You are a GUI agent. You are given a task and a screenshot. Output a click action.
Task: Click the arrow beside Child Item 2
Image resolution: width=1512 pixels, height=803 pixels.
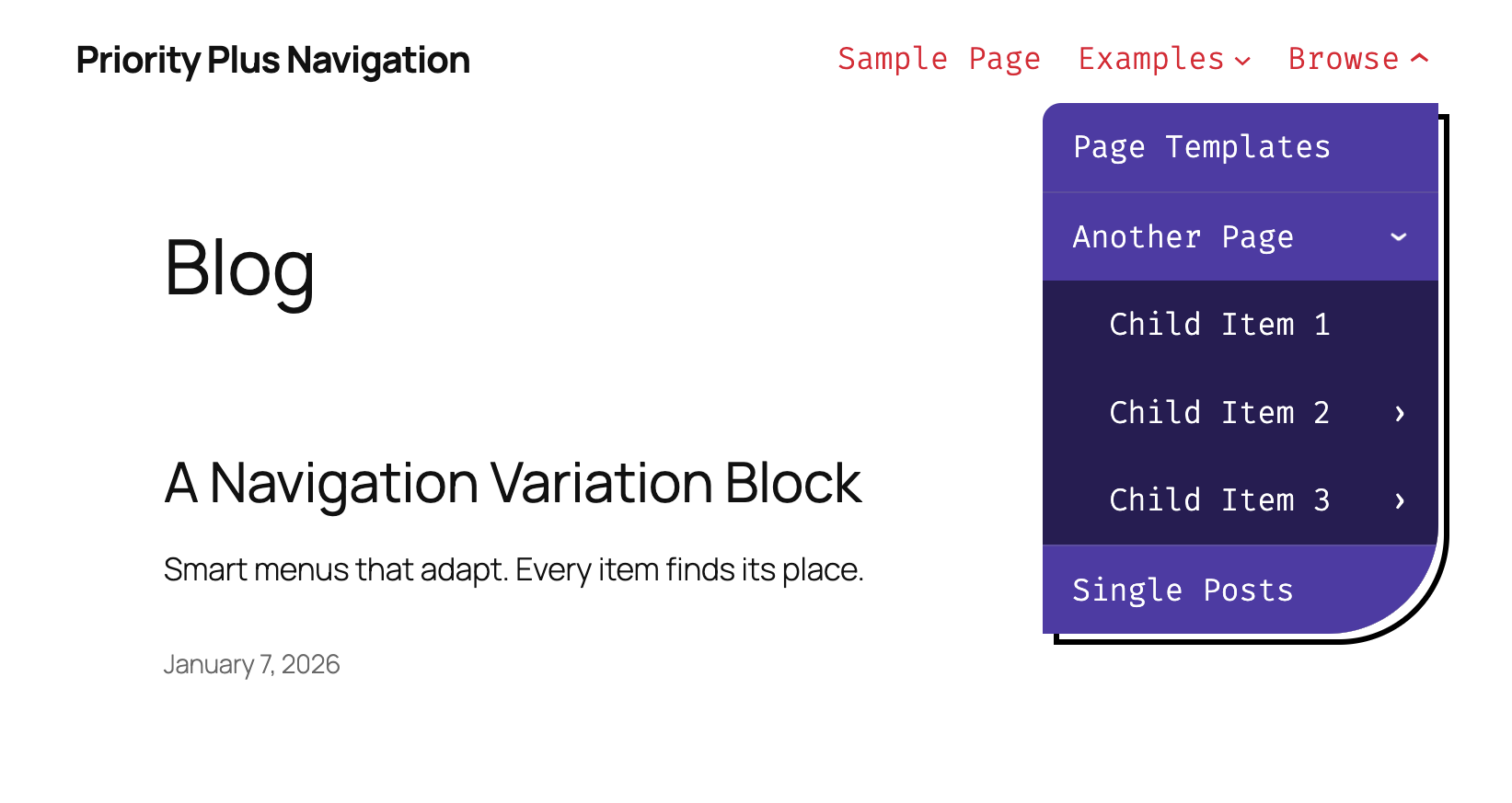click(x=1399, y=414)
